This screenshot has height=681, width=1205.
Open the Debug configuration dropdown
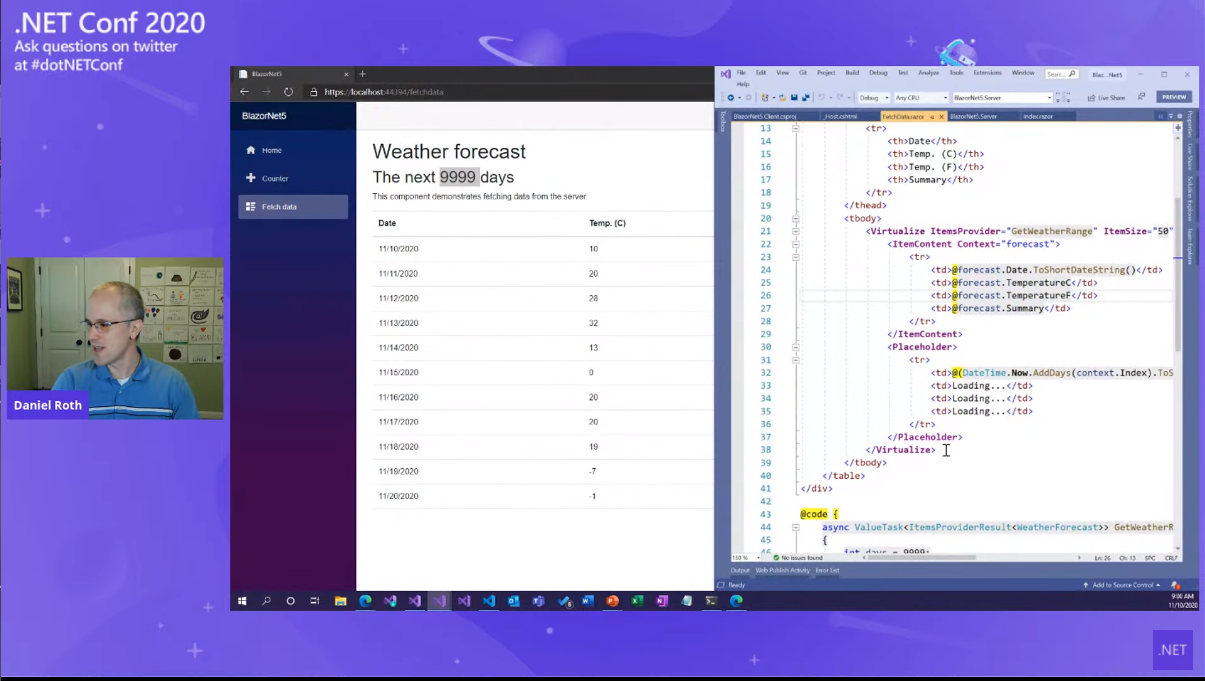(873, 98)
